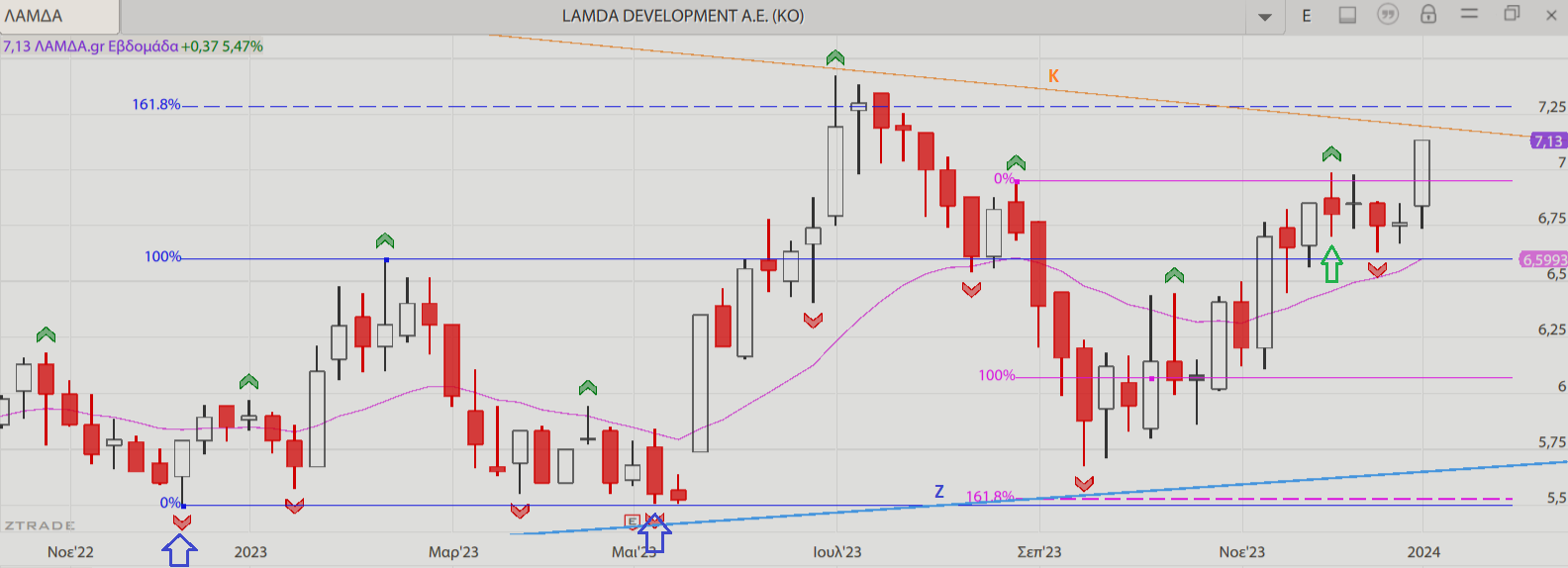1568x568 pixels.
Task: Click red chevron just above magenta 161.8% line
Action: point(1085,483)
